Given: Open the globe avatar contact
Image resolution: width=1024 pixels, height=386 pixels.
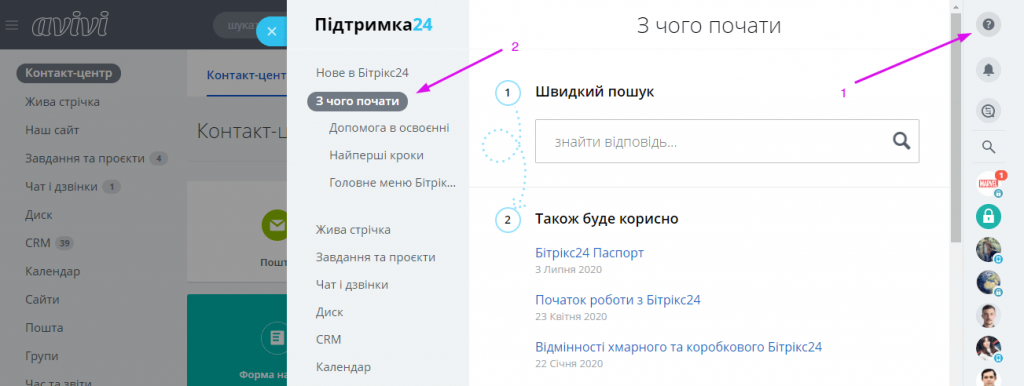Looking at the screenshot, I should tap(988, 282).
